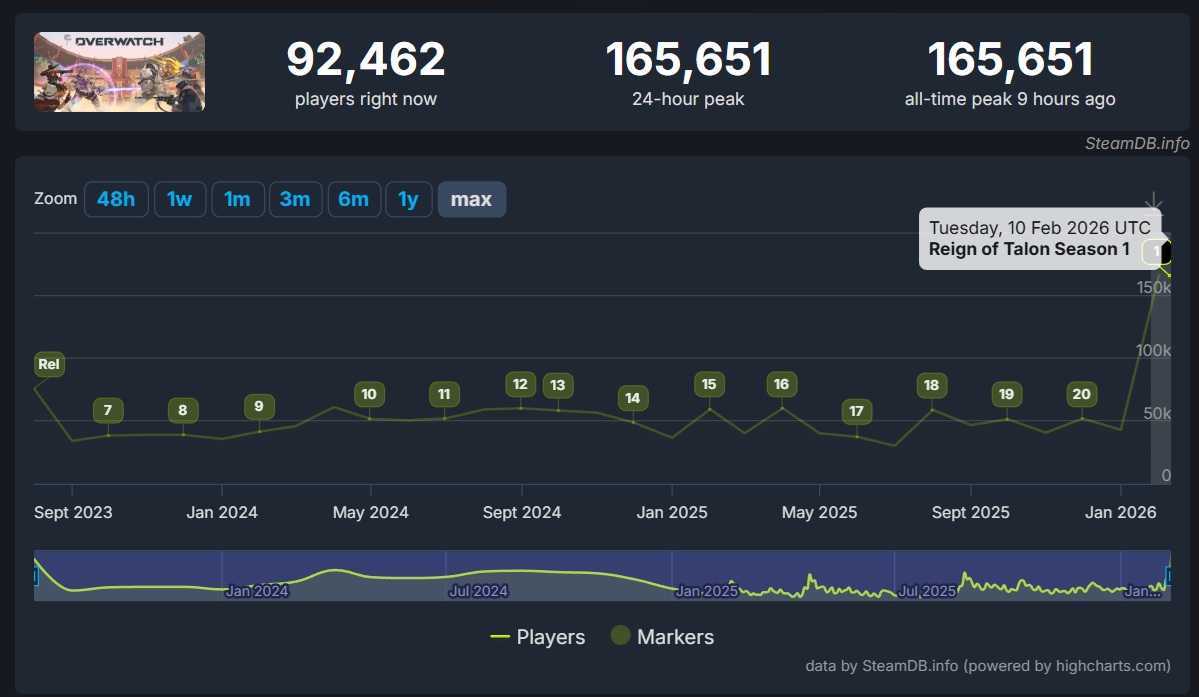The height and width of the screenshot is (697, 1199).
Task: Zoom chart to 1y
Action: [x=408, y=199]
